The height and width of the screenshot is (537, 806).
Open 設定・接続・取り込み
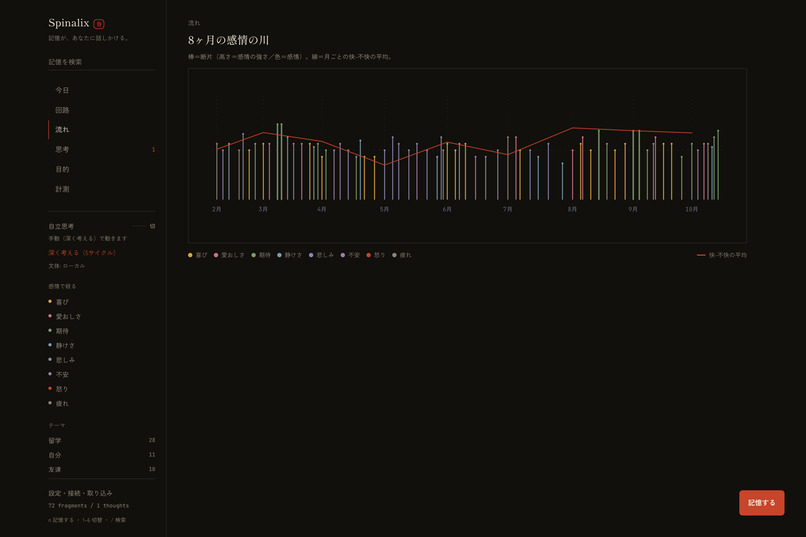pos(80,493)
